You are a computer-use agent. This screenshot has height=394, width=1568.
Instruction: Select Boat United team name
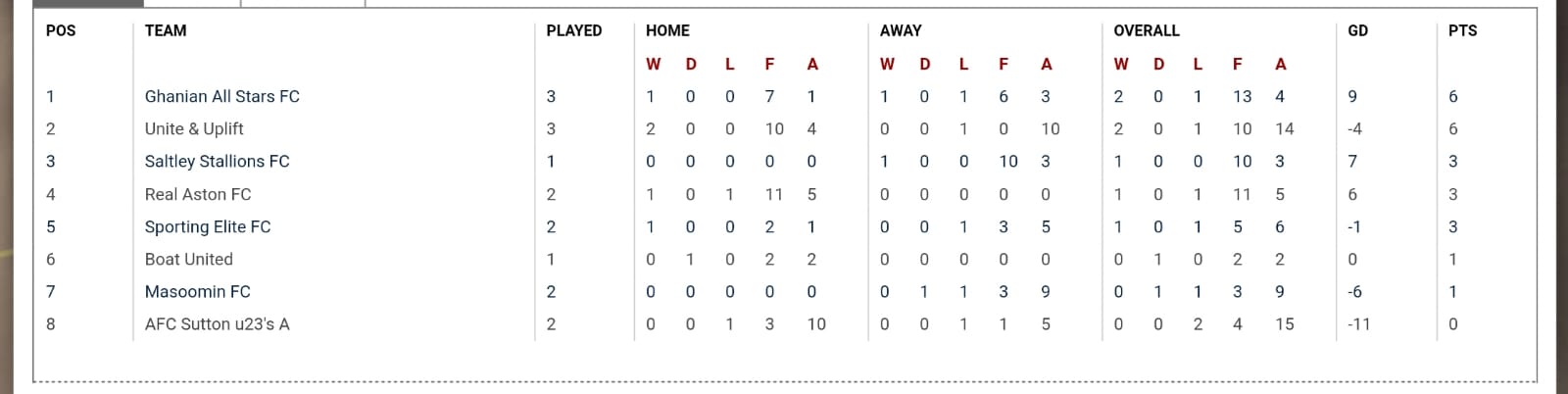[x=189, y=259]
